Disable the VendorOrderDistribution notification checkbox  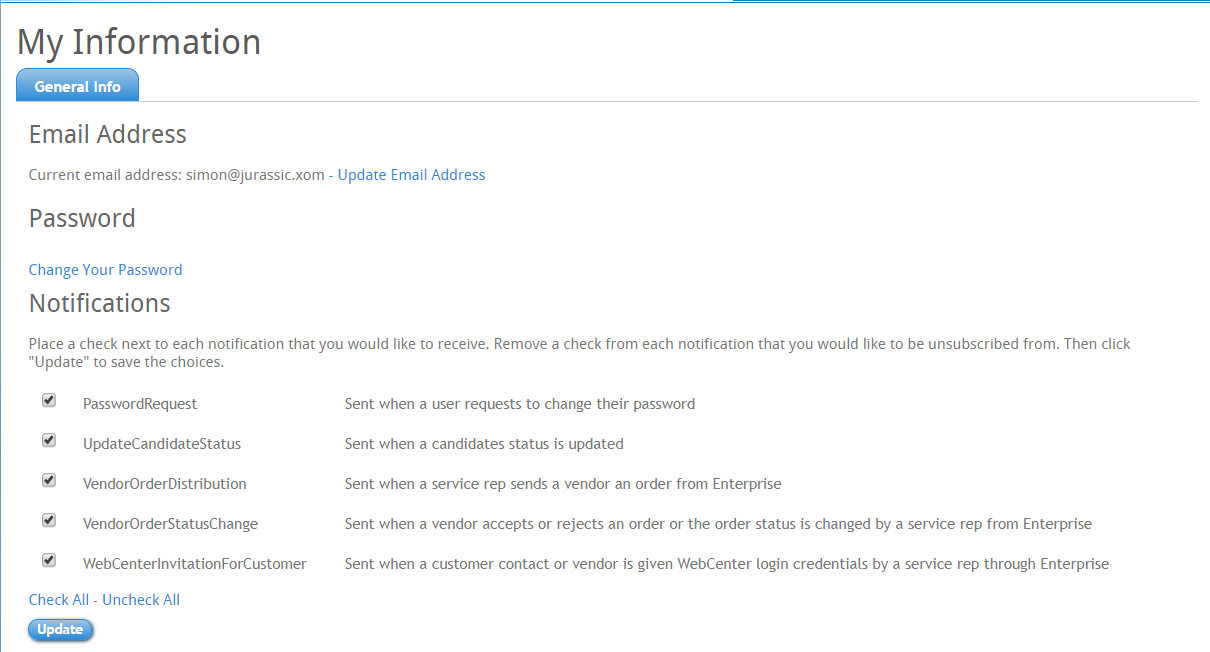49,481
